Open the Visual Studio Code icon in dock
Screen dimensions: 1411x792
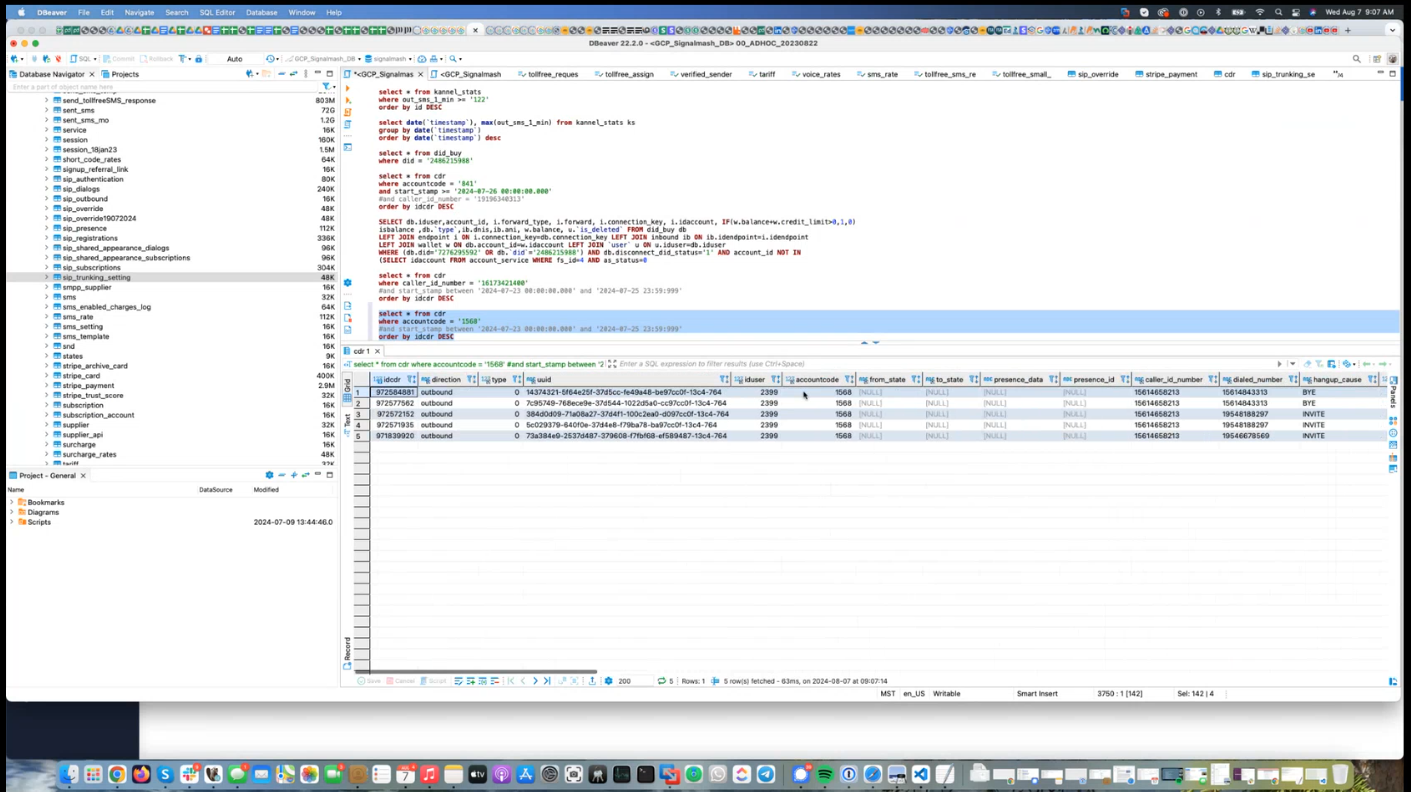920,775
